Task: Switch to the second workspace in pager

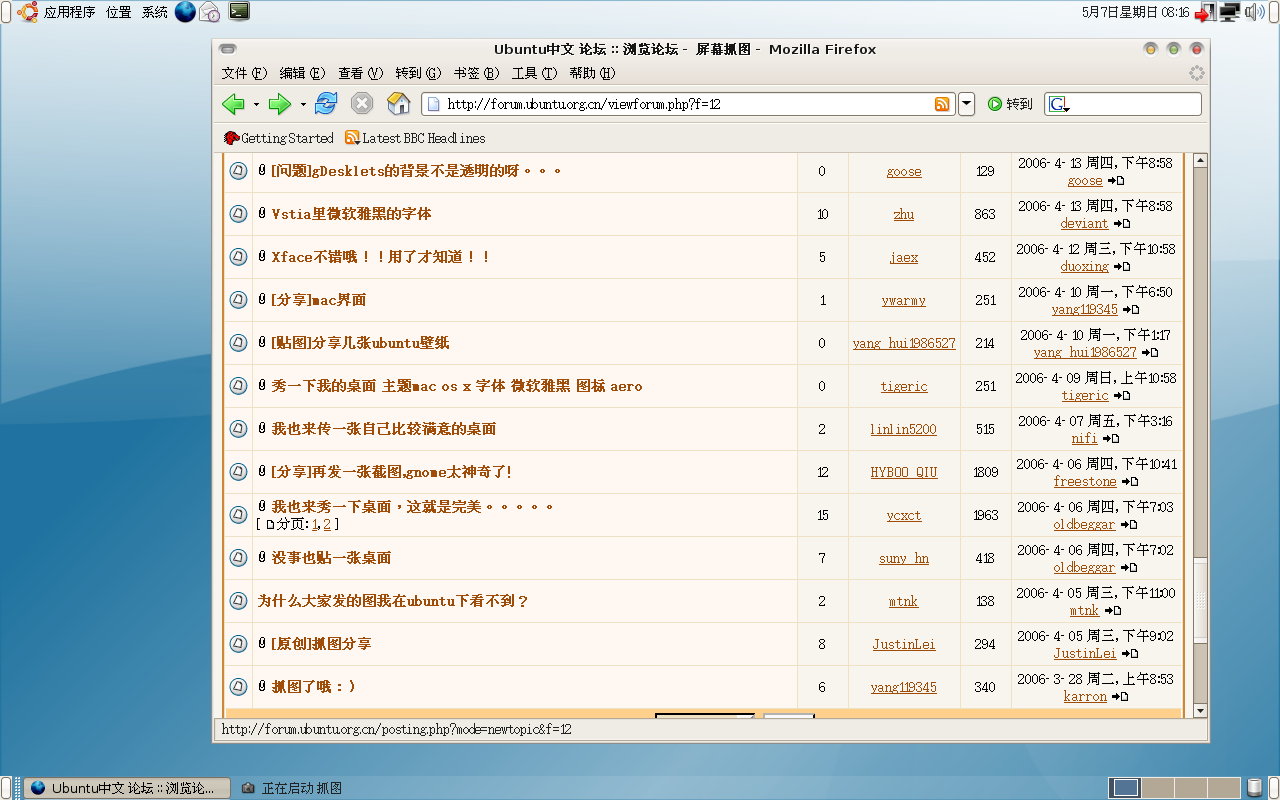Action: (1157, 788)
